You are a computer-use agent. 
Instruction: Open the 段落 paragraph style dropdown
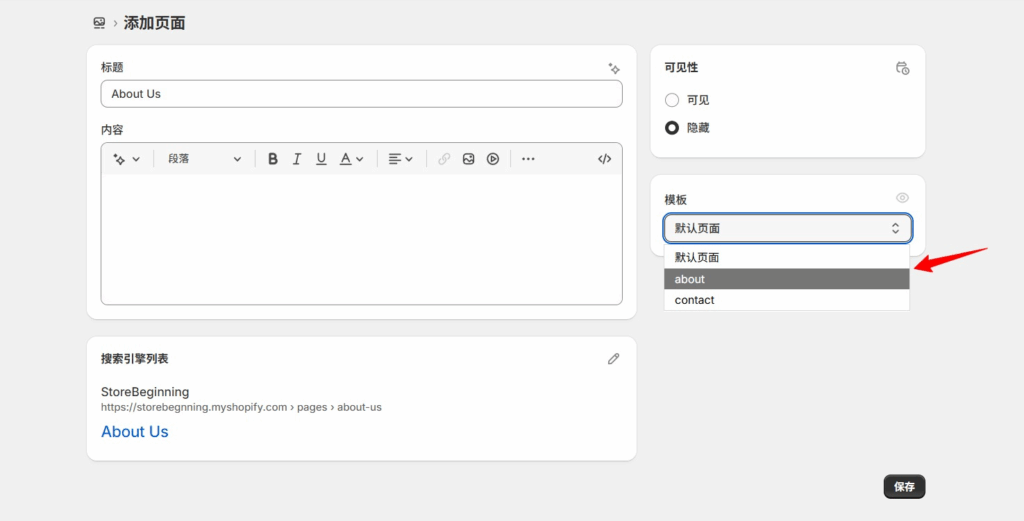pos(204,159)
